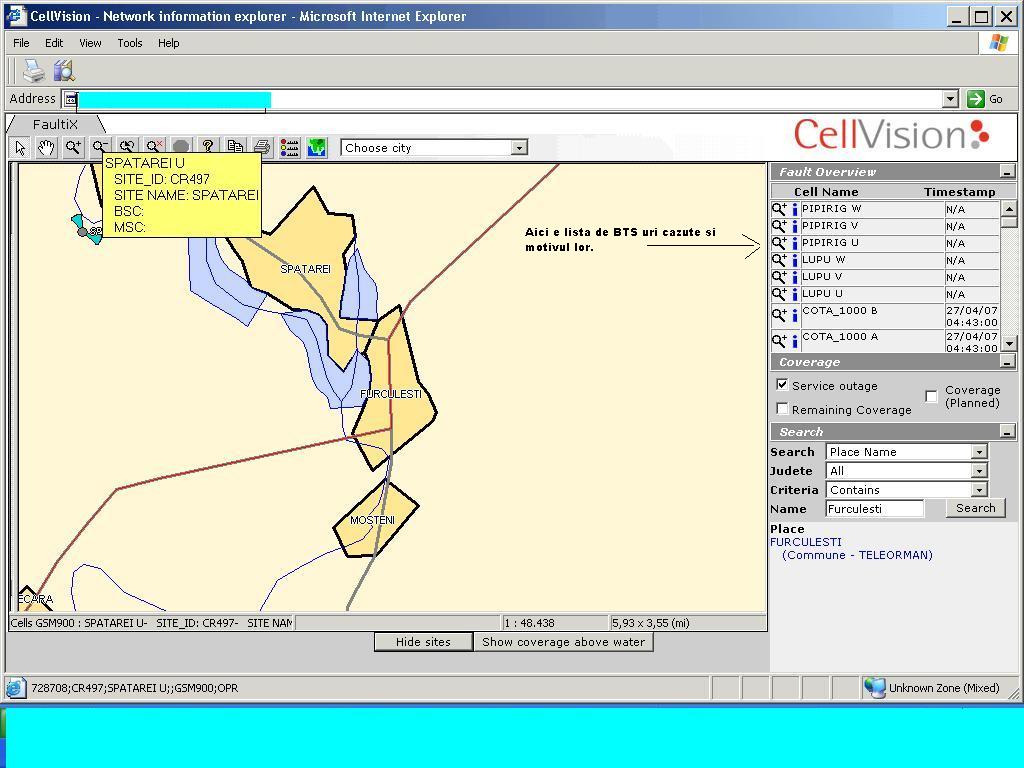Click the zoom to previous view tool

click(127, 146)
